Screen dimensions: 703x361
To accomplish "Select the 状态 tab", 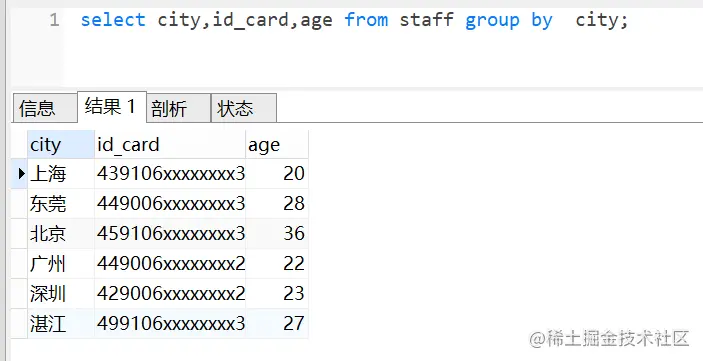I will click(243, 108).
